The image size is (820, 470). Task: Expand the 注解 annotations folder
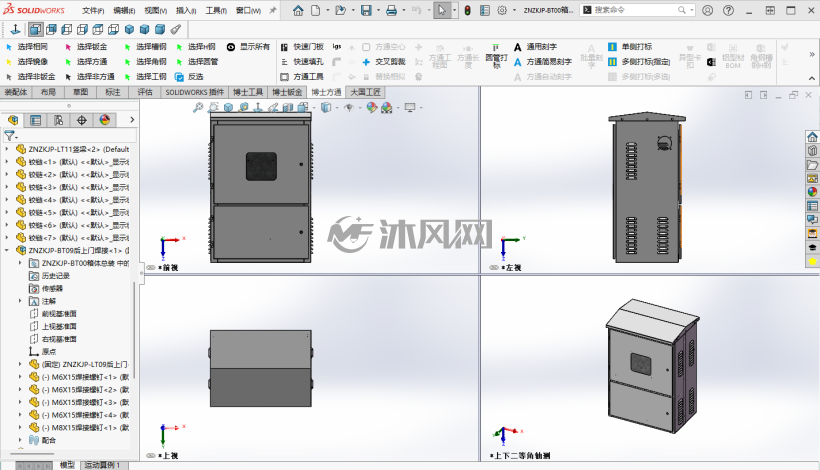[20, 301]
